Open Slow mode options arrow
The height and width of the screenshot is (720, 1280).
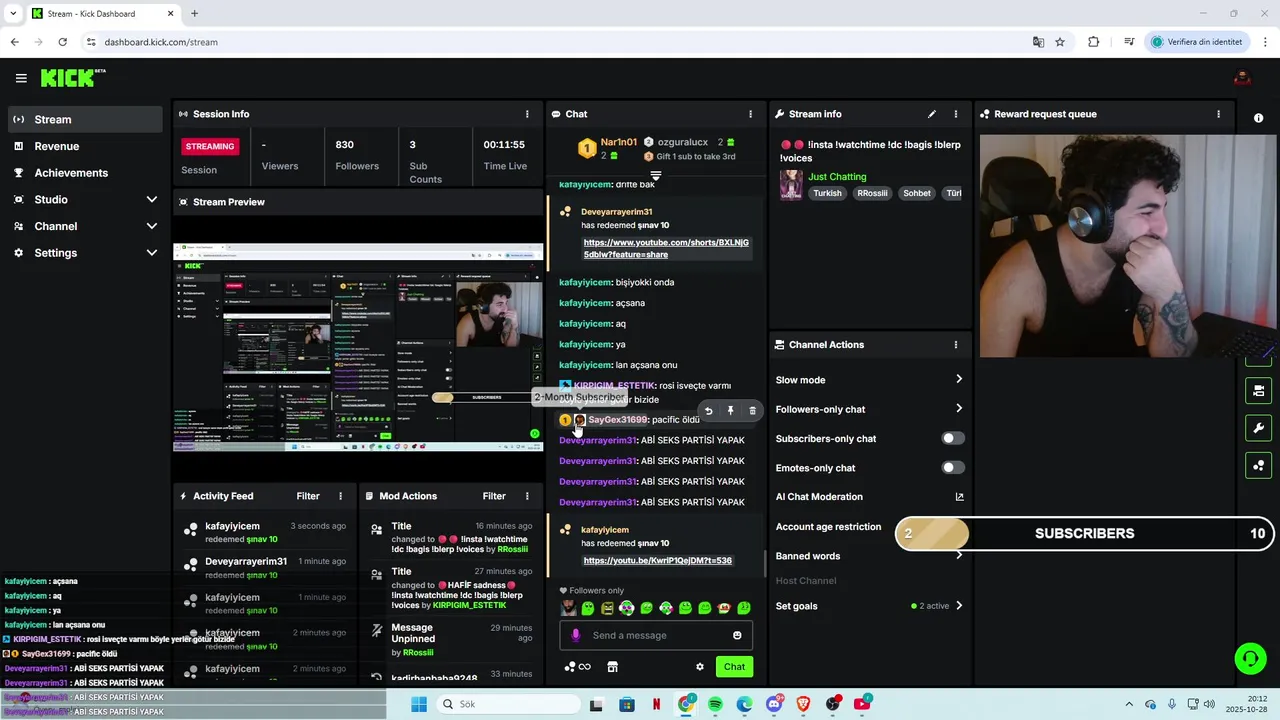click(958, 379)
